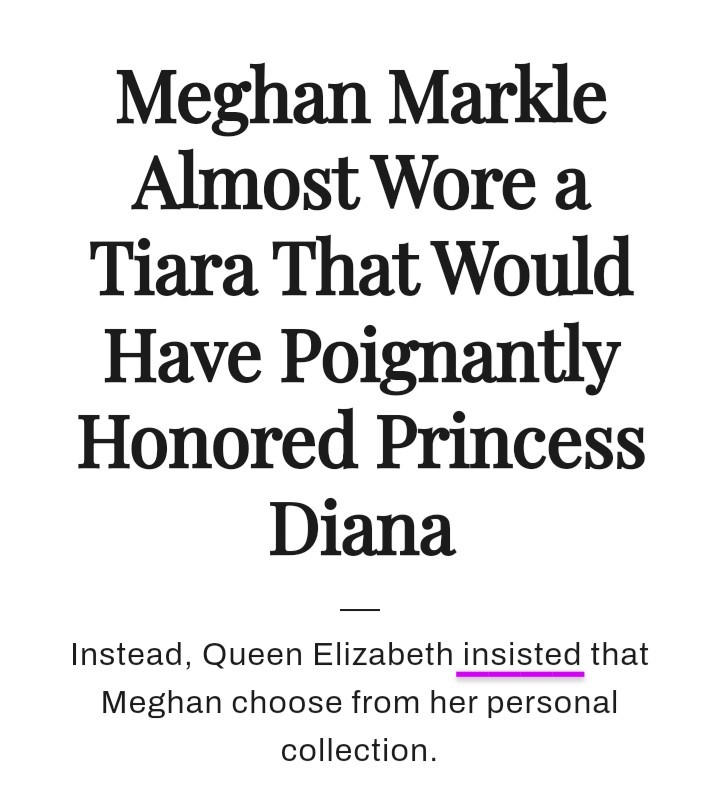720x800 pixels.
Task: Click the word "Tiara" in headline
Action: click(173, 267)
